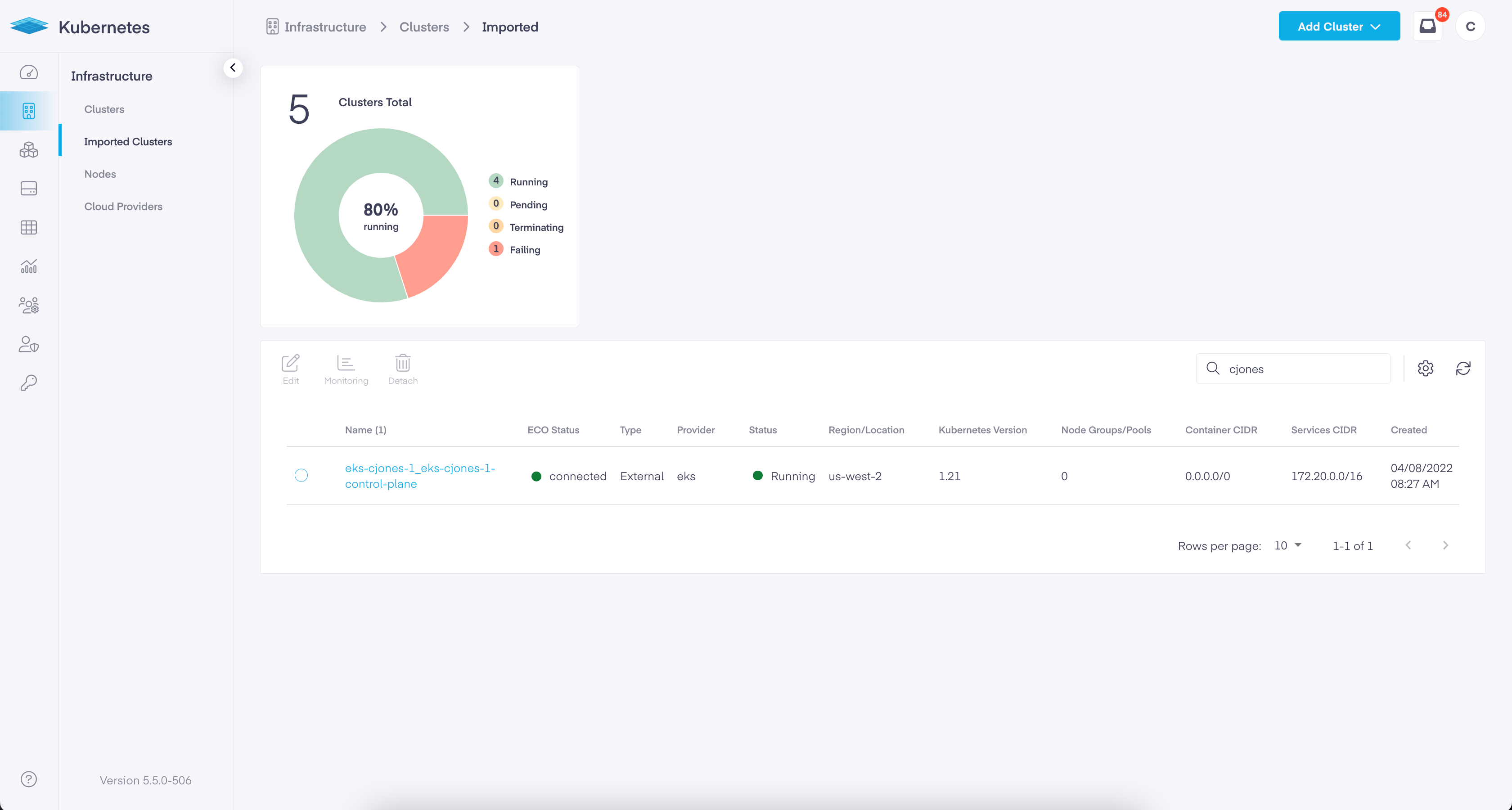The width and height of the screenshot is (1512, 810).
Task: Click the Version 5.5.0-506 text
Action: tap(145, 780)
